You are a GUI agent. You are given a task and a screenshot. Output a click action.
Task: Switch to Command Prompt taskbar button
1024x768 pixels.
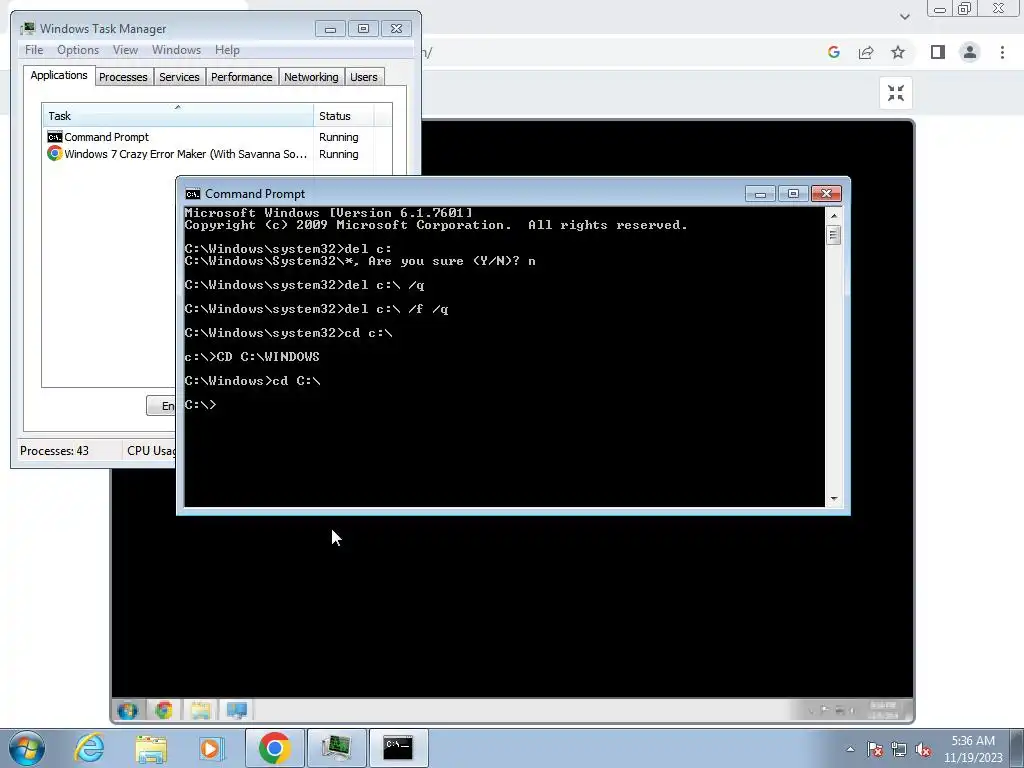click(x=398, y=748)
